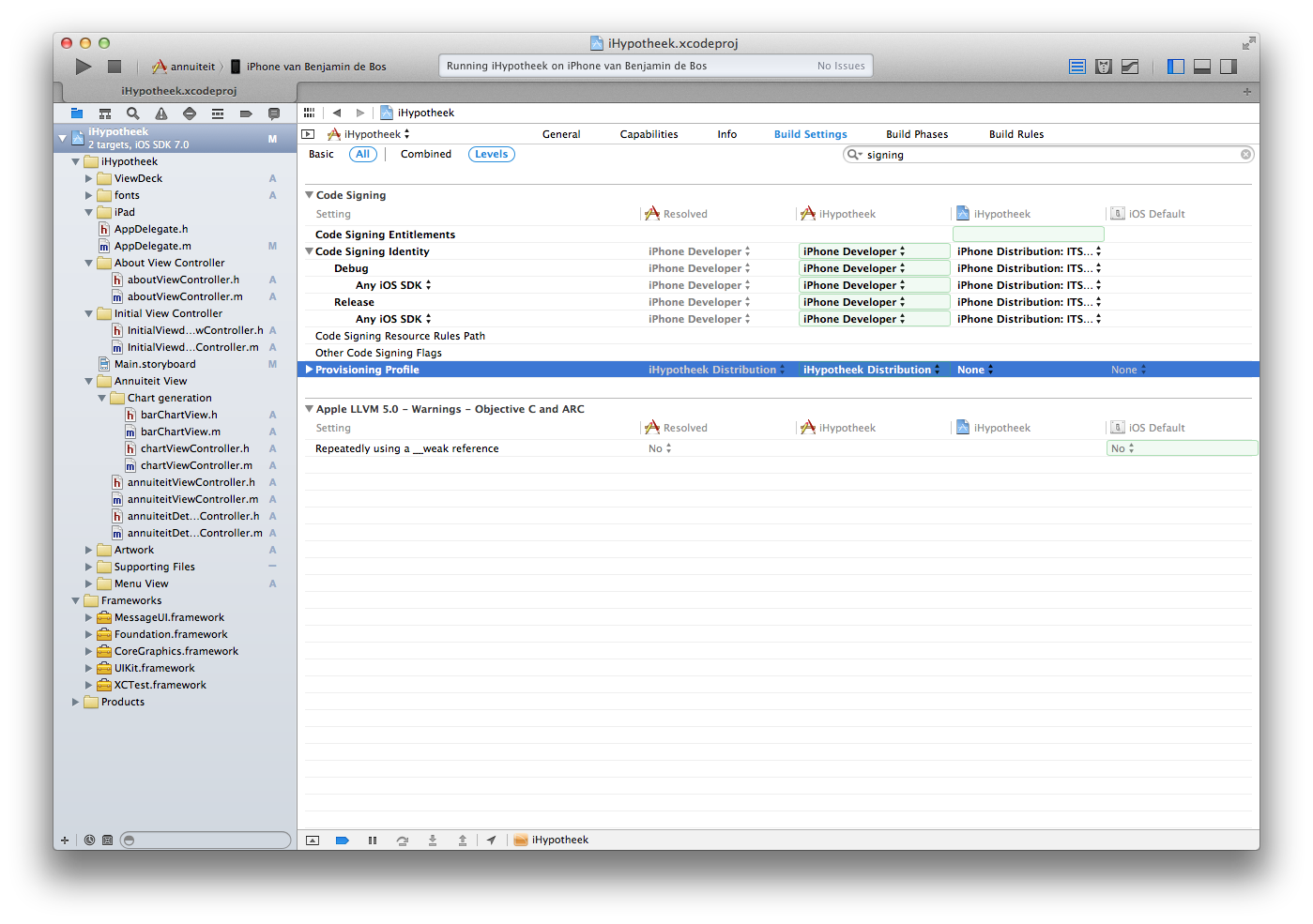Clear the signing search text
This screenshot has height=924, width=1313.
(x=1246, y=155)
